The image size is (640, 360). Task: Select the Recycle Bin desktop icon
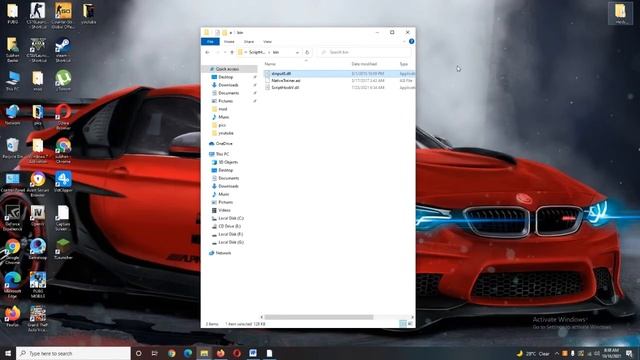(x=13, y=149)
